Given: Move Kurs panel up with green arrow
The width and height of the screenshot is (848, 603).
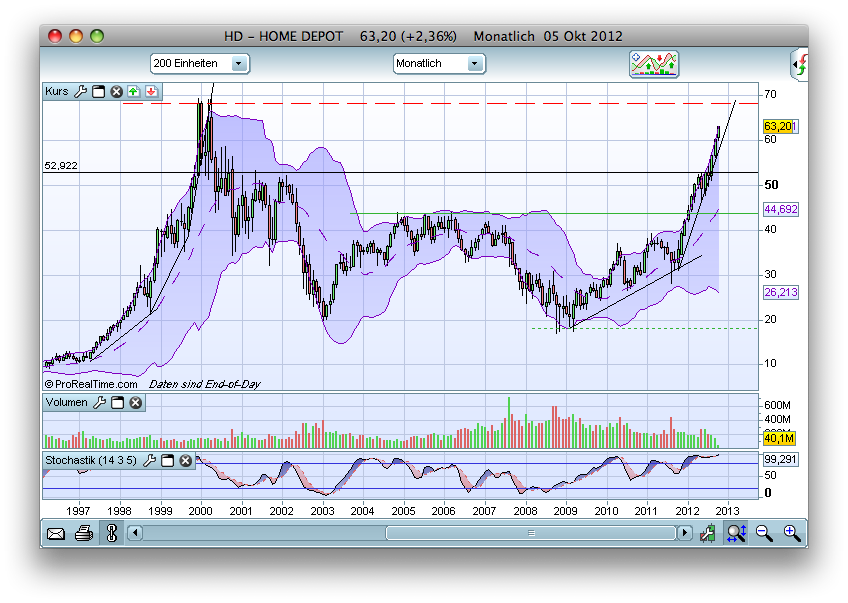Looking at the screenshot, I should coord(134,91).
